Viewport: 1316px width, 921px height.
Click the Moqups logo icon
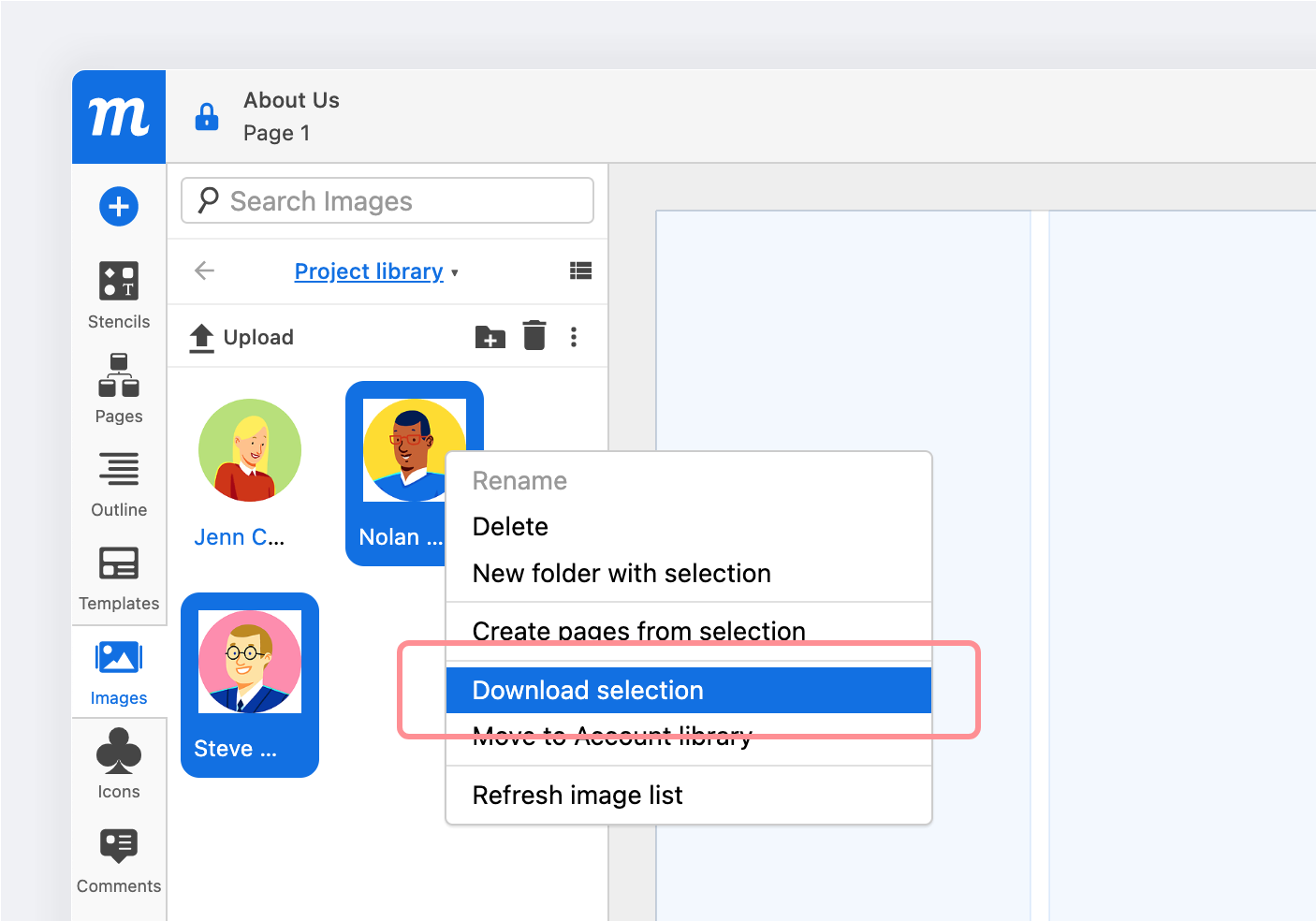click(x=119, y=117)
